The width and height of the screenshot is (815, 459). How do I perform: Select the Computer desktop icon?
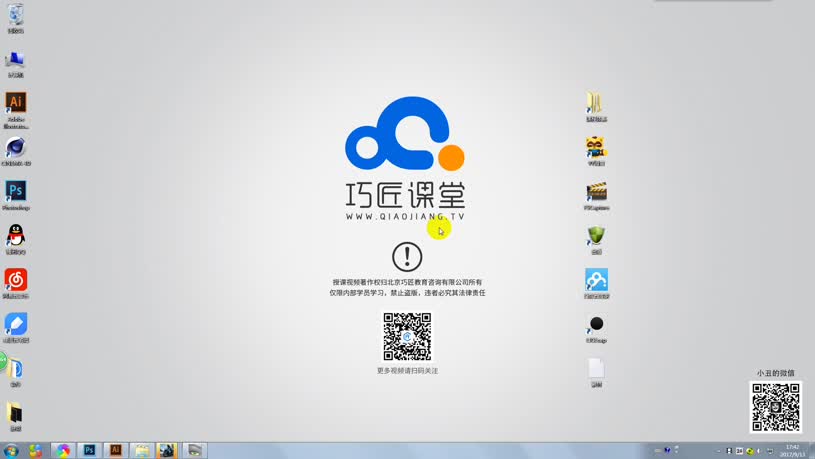point(16,64)
